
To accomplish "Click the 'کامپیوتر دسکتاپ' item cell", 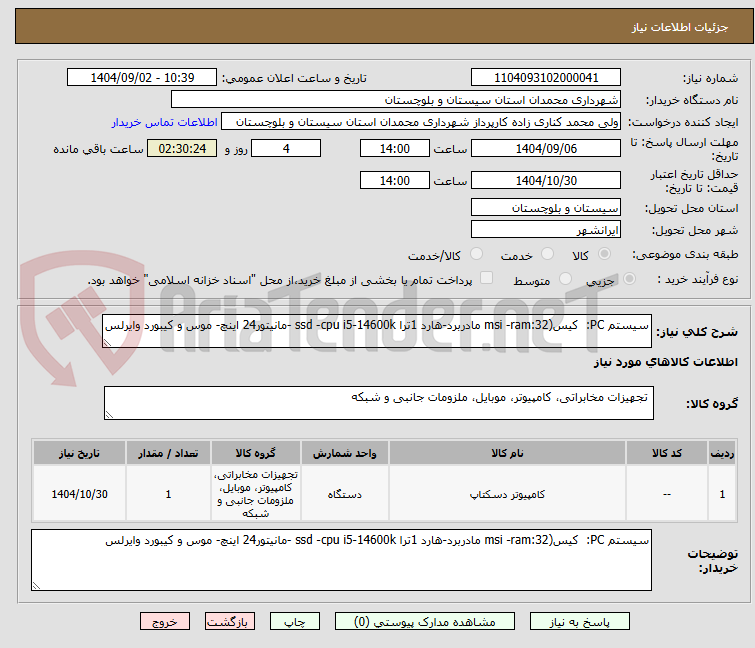I will pyautogui.click(x=507, y=494).
